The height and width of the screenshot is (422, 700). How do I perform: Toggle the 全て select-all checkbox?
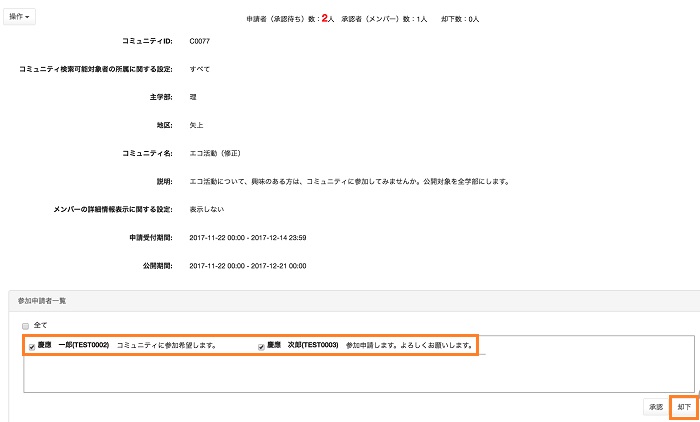(x=26, y=325)
